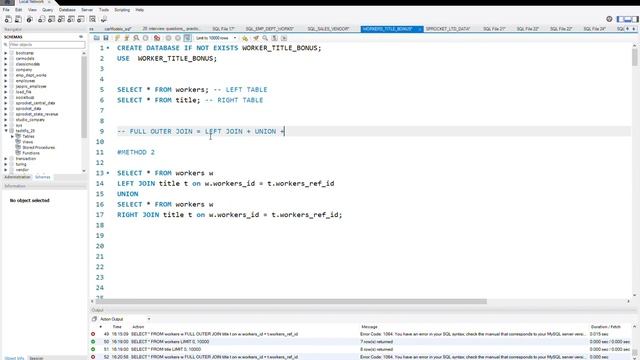Switch to Administration tab in navigator
Image resolution: width=640 pixels, height=360 pixels.
(x=17, y=177)
